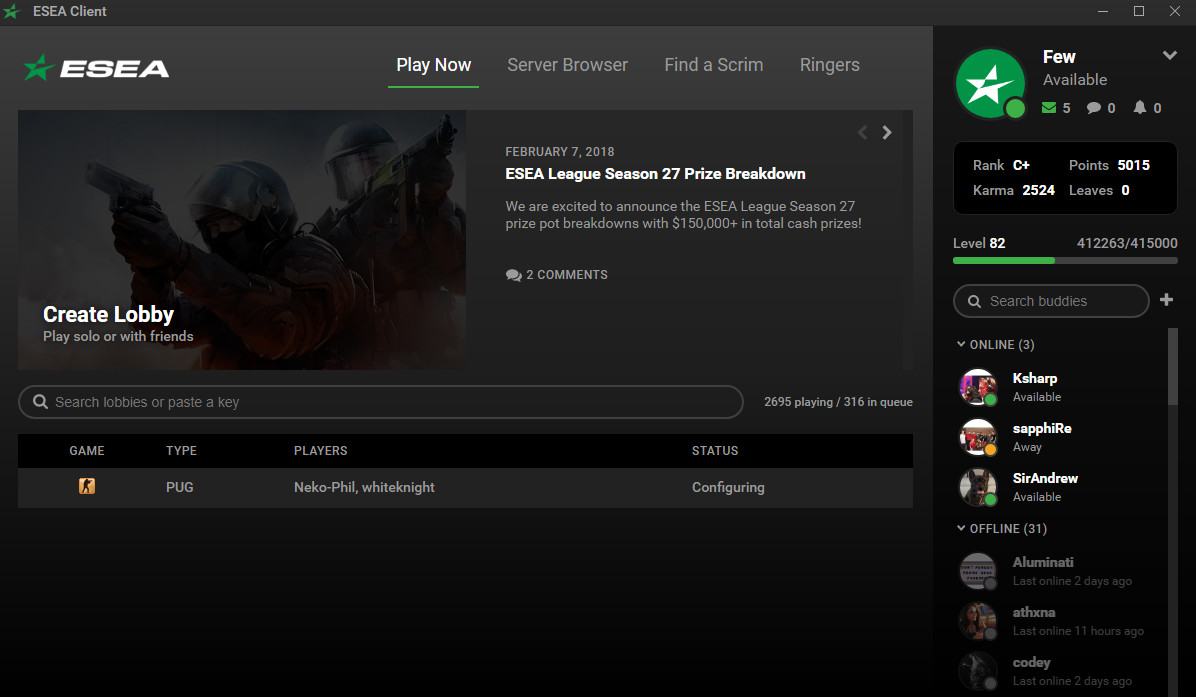The image size is (1196, 697).
Task: Click the Counter-Strike game icon in PUG row
Action: (87, 487)
